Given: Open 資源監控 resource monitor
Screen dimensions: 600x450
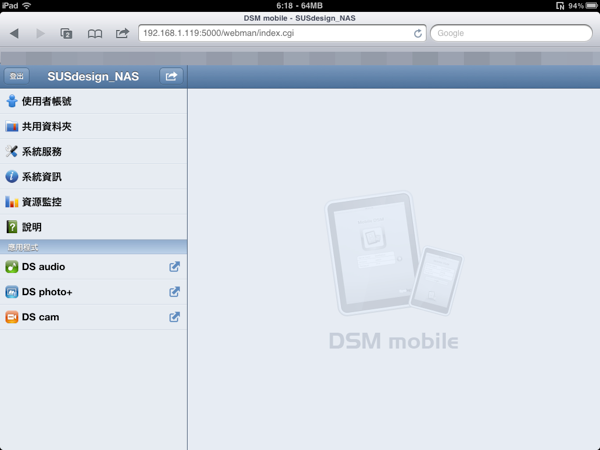Looking at the screenshot, I should [x=93, y=202].
